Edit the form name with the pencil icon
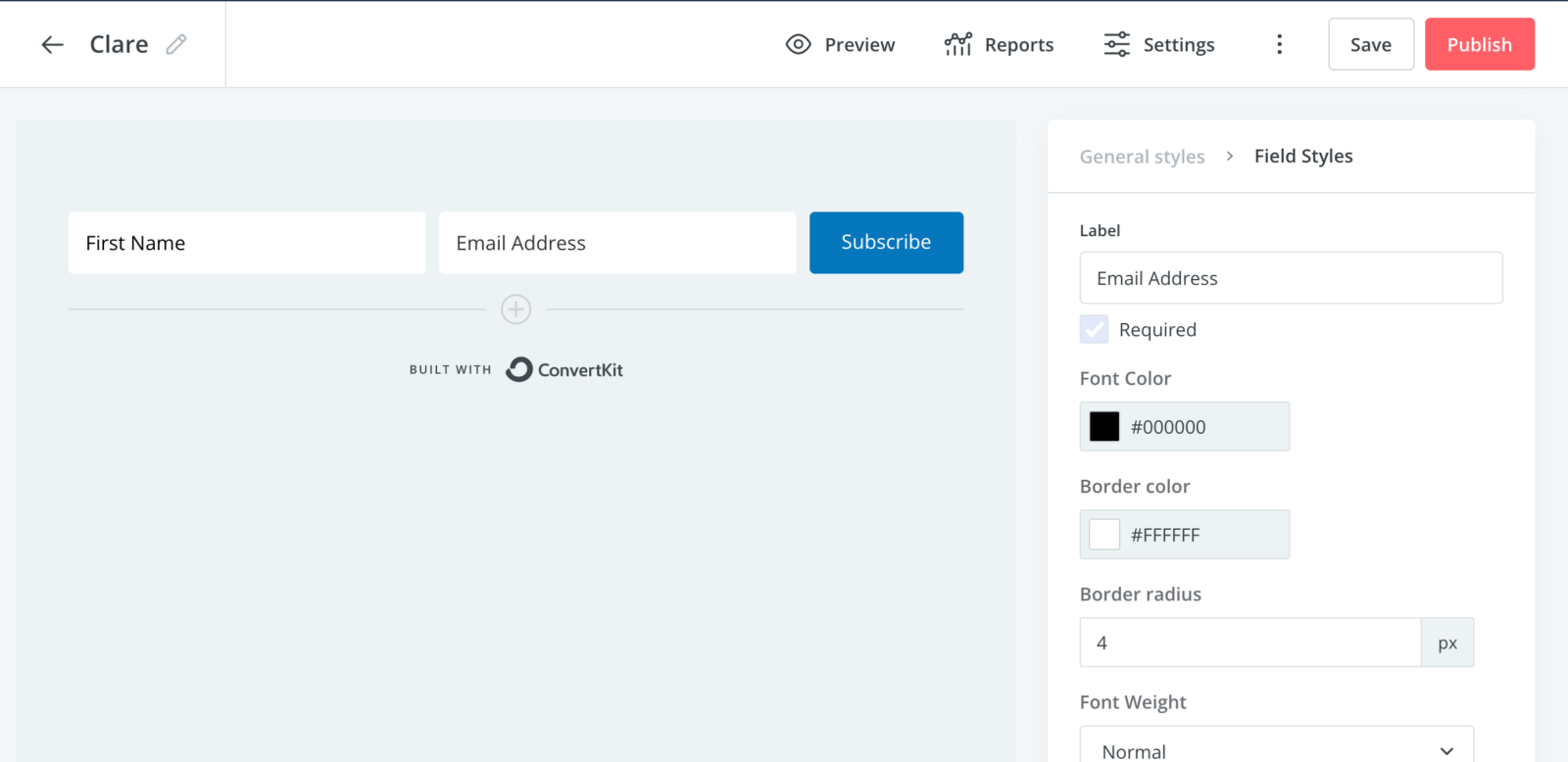 (176, 44)
